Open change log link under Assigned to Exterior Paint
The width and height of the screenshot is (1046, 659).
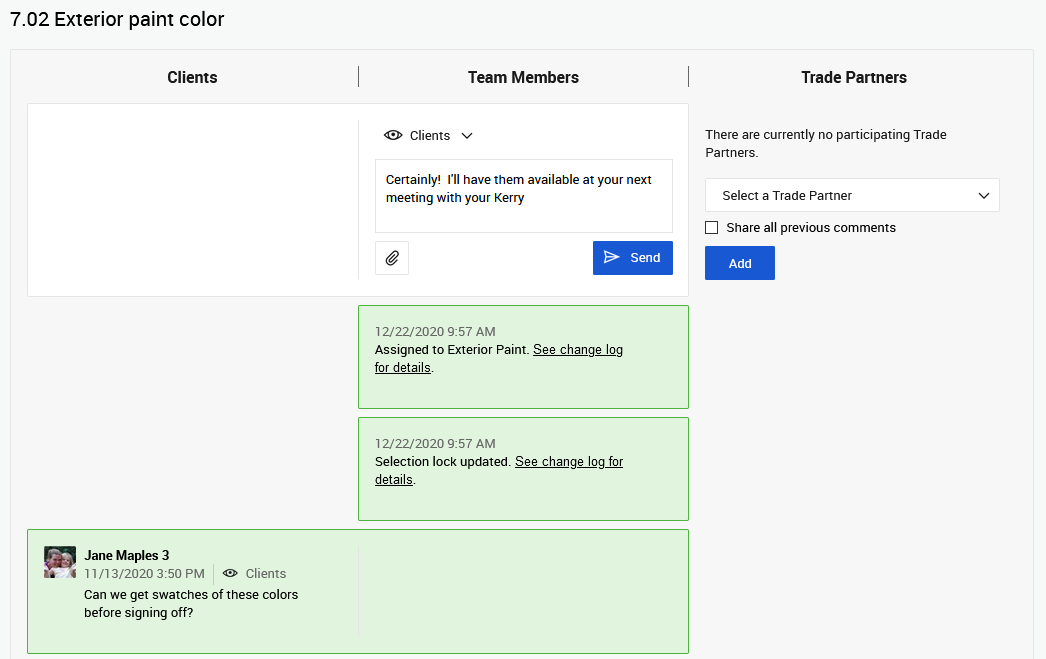(577, 350)
